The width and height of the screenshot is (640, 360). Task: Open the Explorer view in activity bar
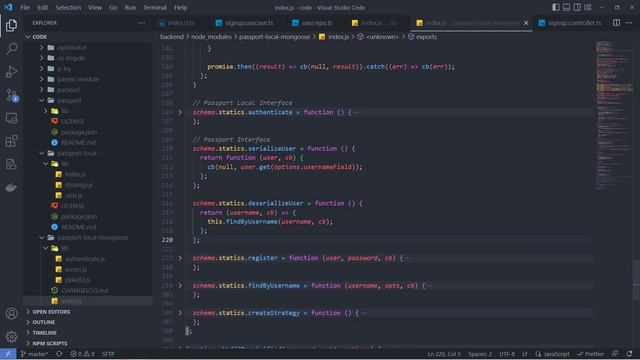(x=11, y=25)
